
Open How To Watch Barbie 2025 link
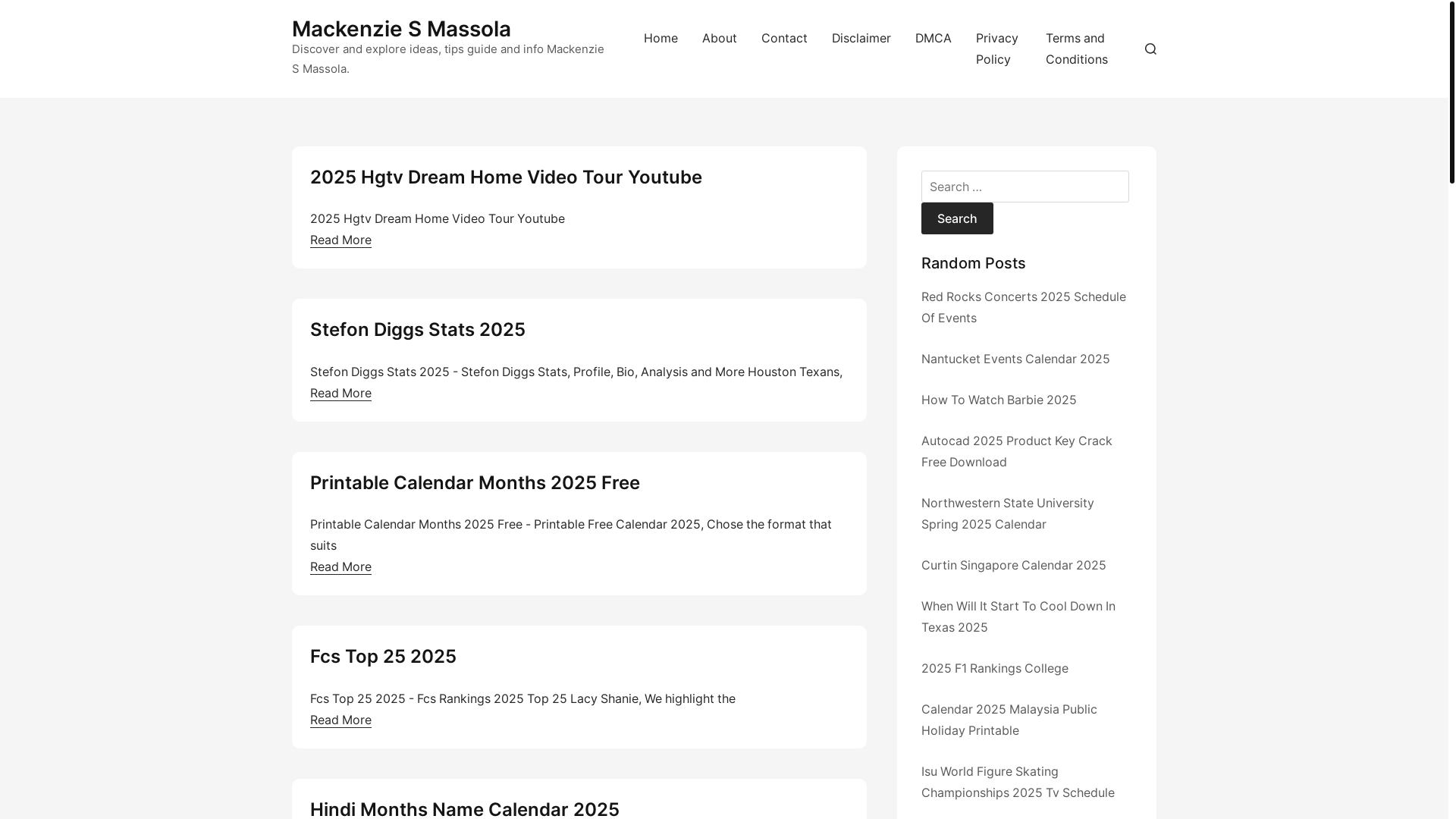(x=998, y=400)
